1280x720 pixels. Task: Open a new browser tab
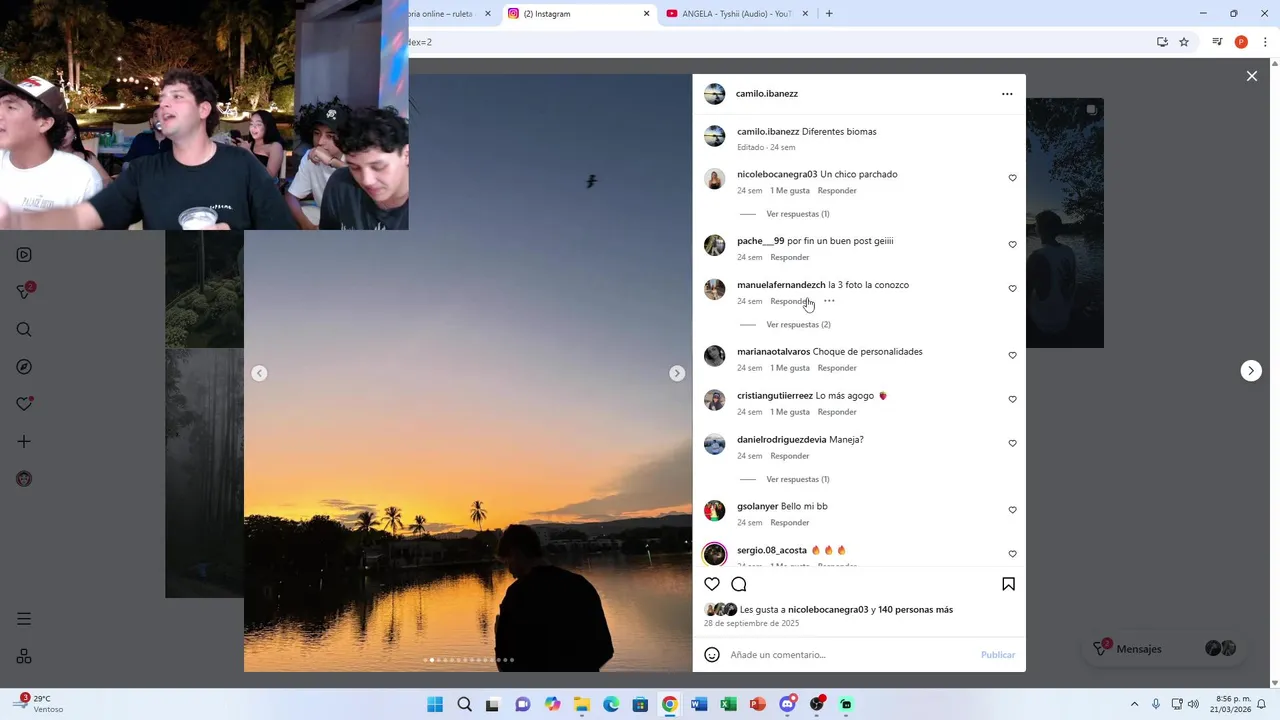829,14
